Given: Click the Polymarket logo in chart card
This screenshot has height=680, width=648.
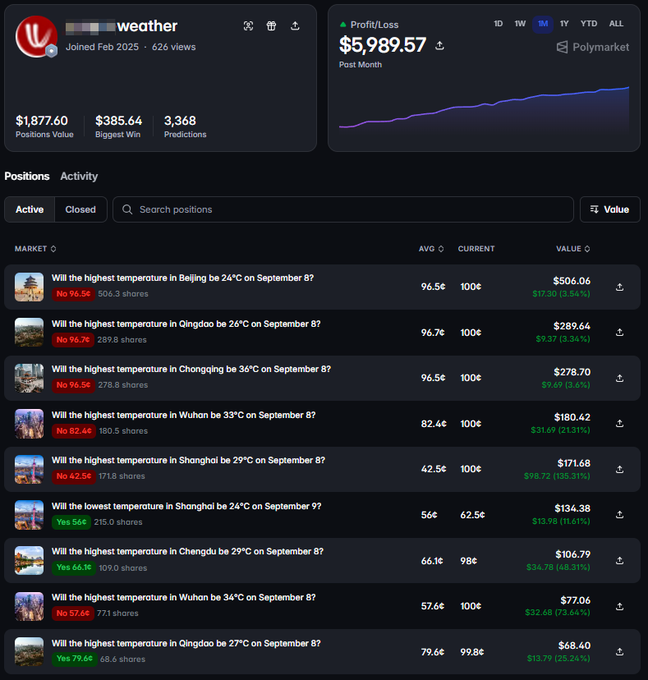Looking at the screenshot, I should pyautogui.click(x=592, y=47).
